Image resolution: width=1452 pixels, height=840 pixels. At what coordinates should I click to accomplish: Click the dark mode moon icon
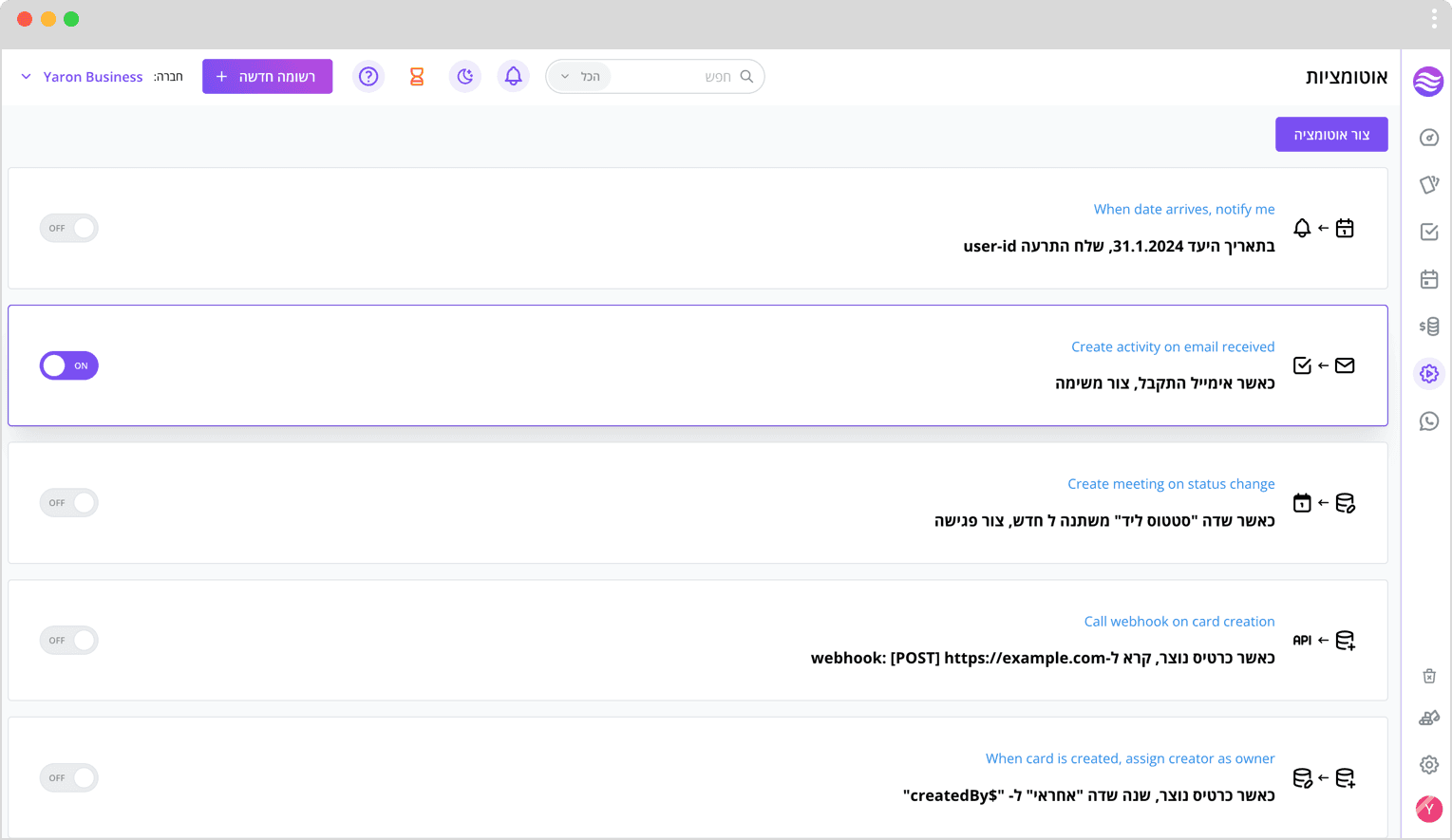coord(464,77)
